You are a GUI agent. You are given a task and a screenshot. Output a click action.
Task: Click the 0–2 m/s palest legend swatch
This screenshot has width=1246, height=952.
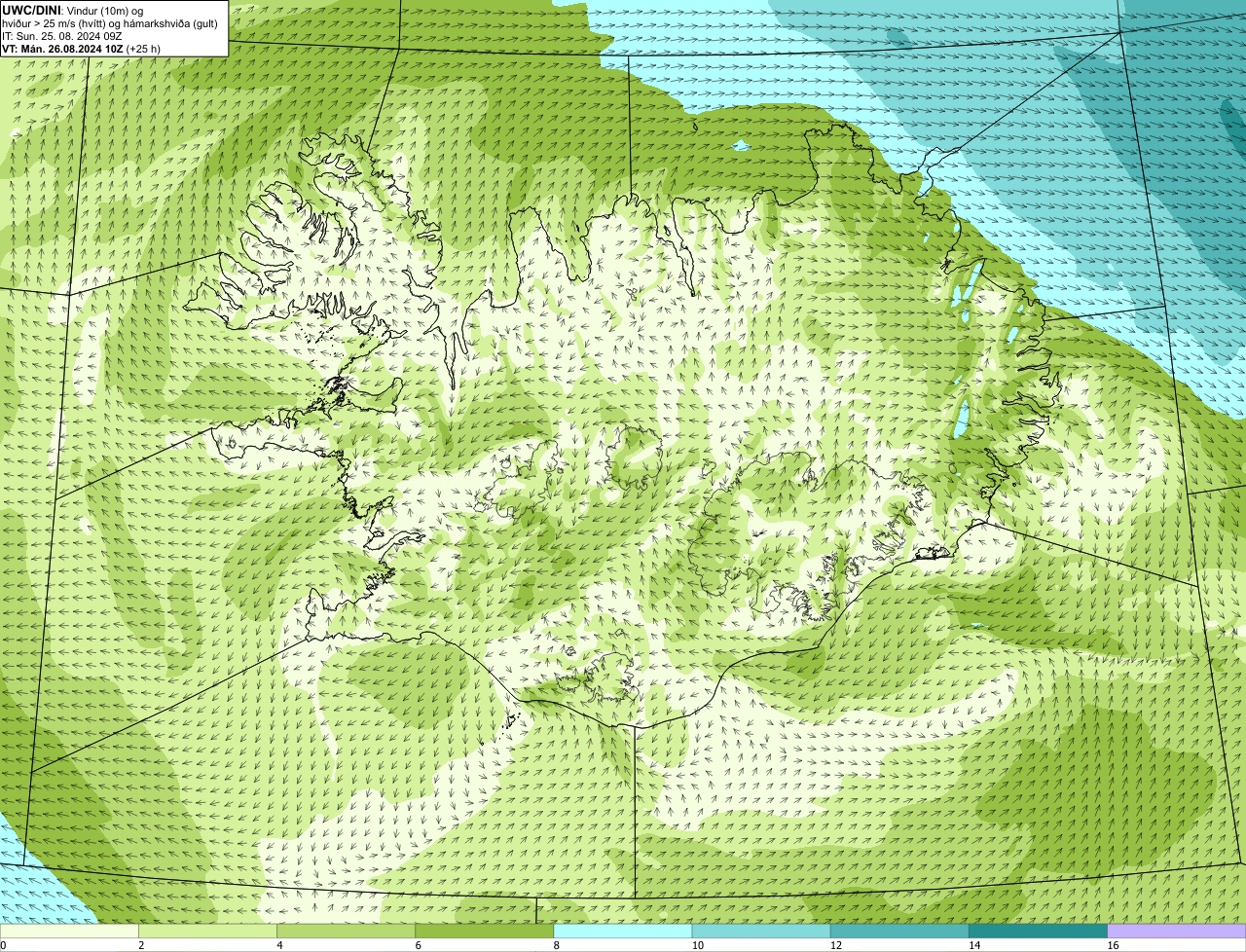(69, 931)
